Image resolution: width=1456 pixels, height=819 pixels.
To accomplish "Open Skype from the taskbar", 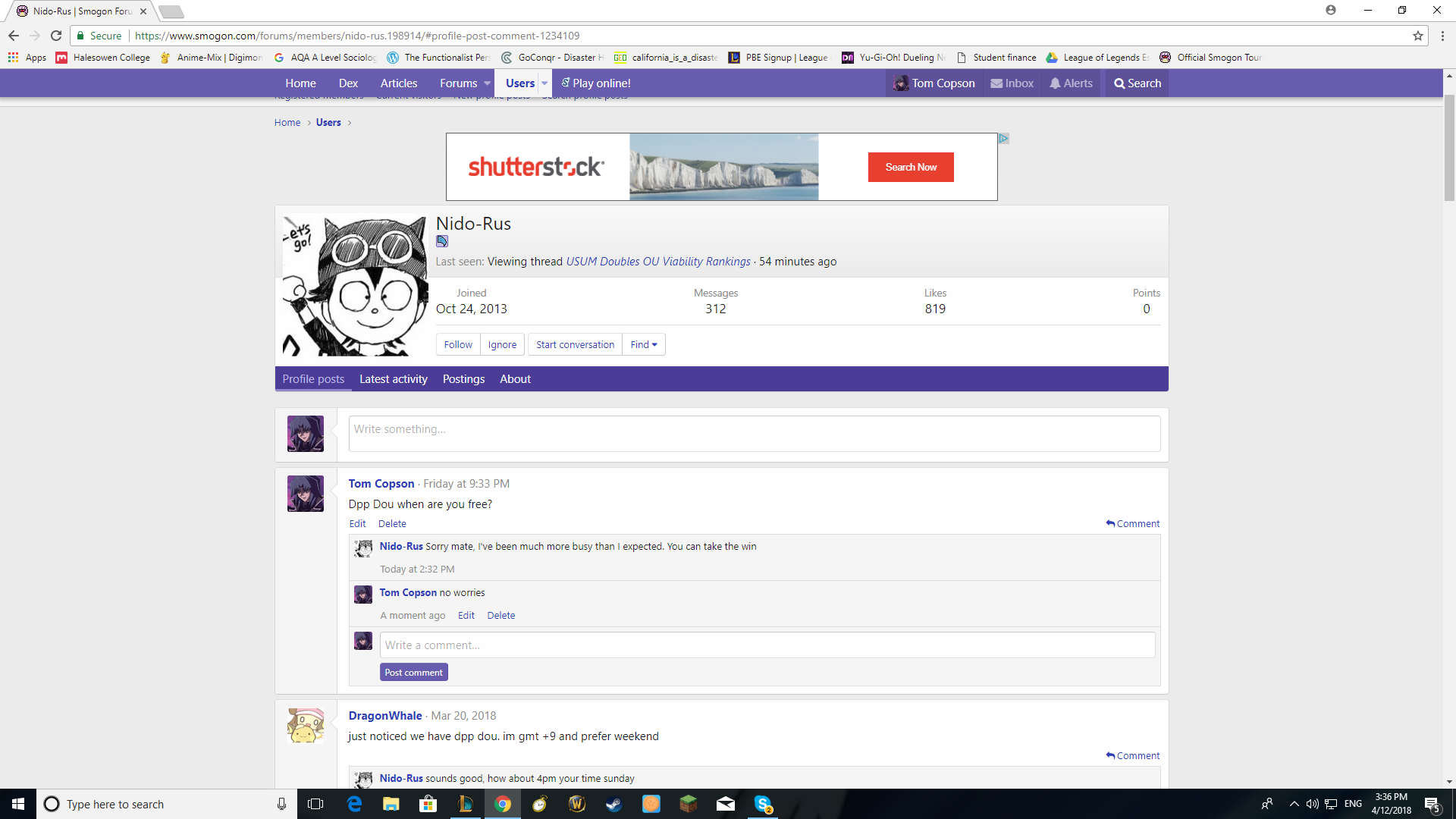I will 763,804.
